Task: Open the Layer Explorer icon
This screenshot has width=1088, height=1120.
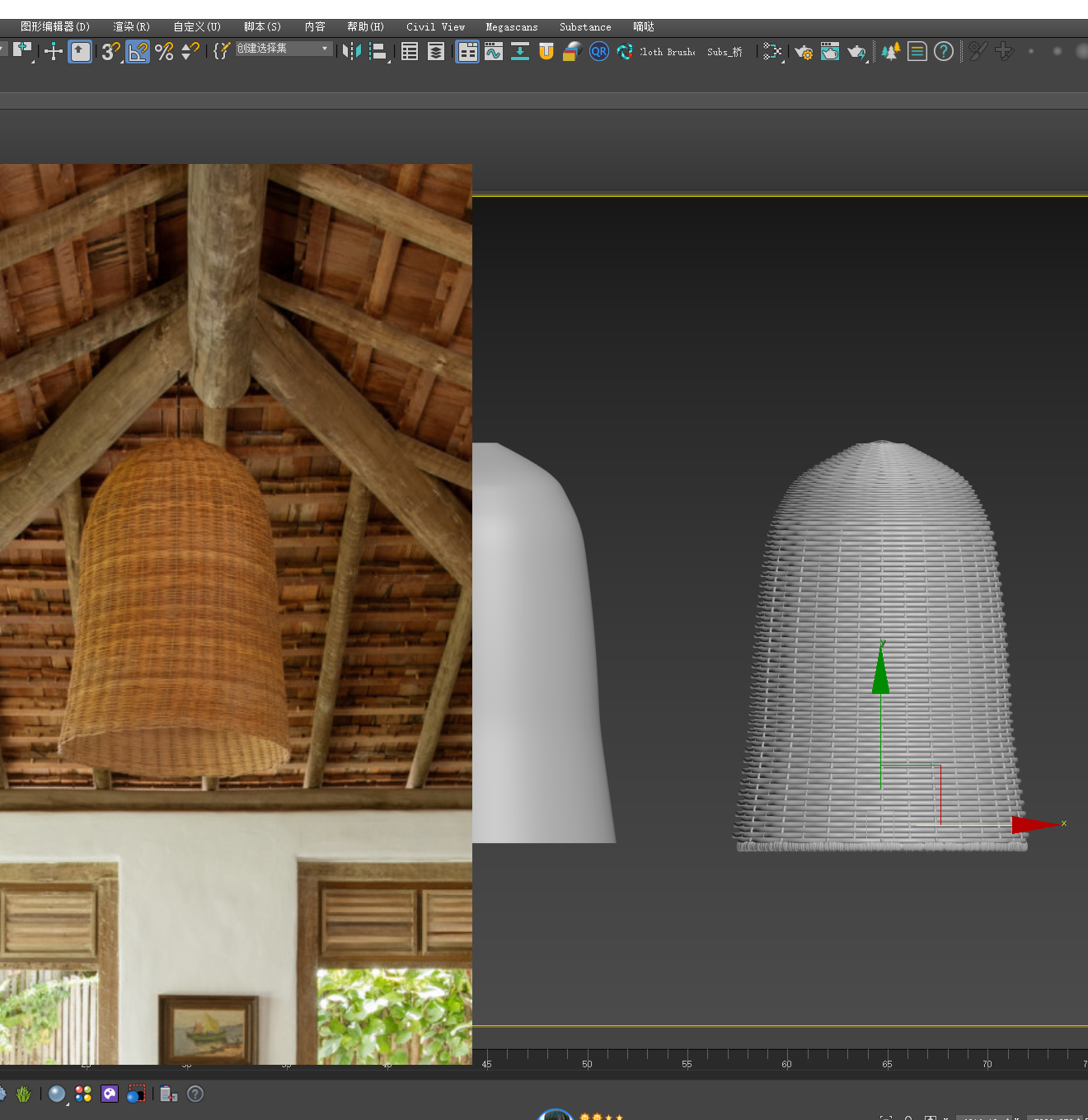Action: [436, 52]
